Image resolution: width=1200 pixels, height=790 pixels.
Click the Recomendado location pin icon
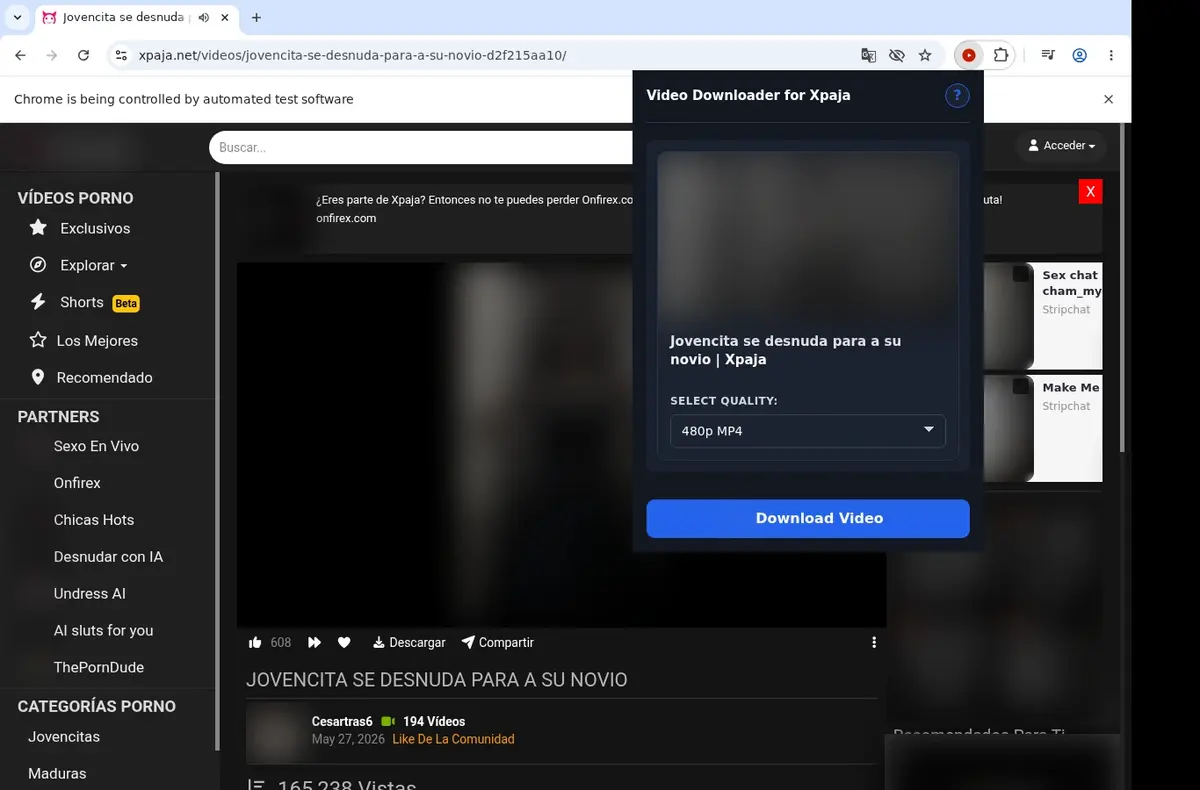click(38, 377)
